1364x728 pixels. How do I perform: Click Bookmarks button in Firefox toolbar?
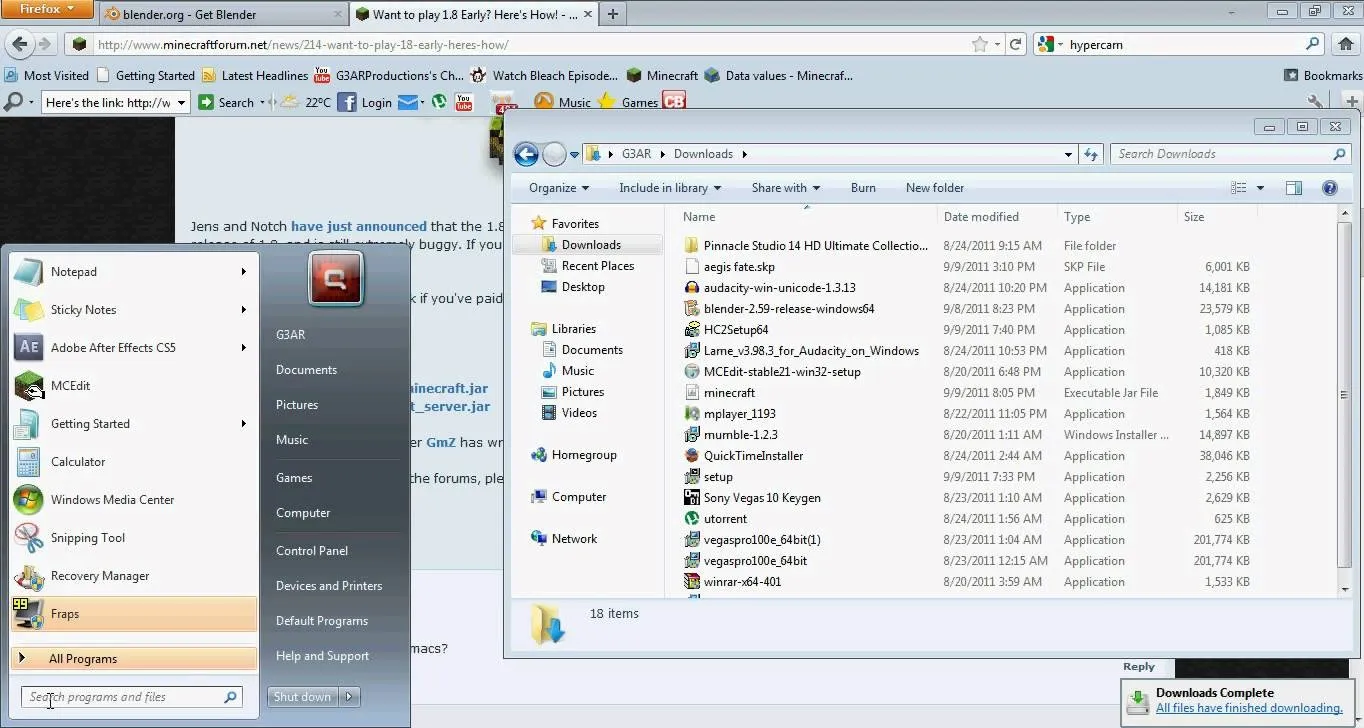(1322, 75)
